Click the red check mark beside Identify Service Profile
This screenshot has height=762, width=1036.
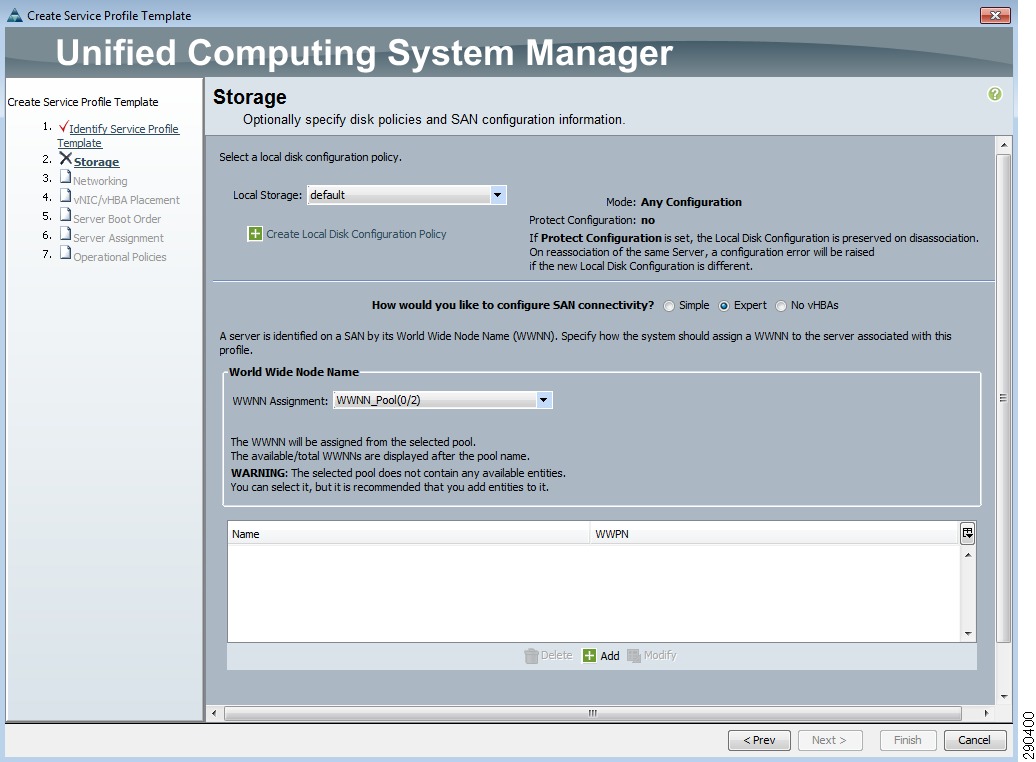click(x=63, y=126)
